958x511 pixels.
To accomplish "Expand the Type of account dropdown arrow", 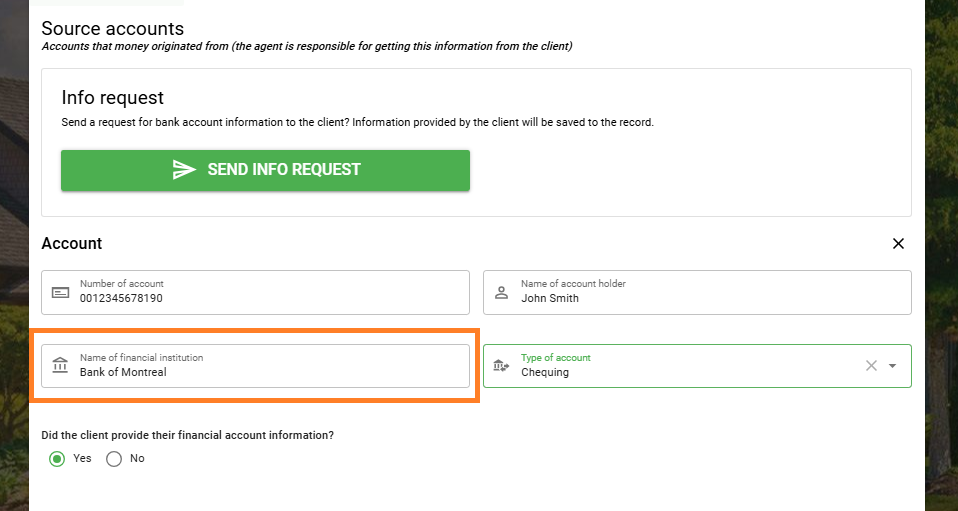I will pos(893,366).
